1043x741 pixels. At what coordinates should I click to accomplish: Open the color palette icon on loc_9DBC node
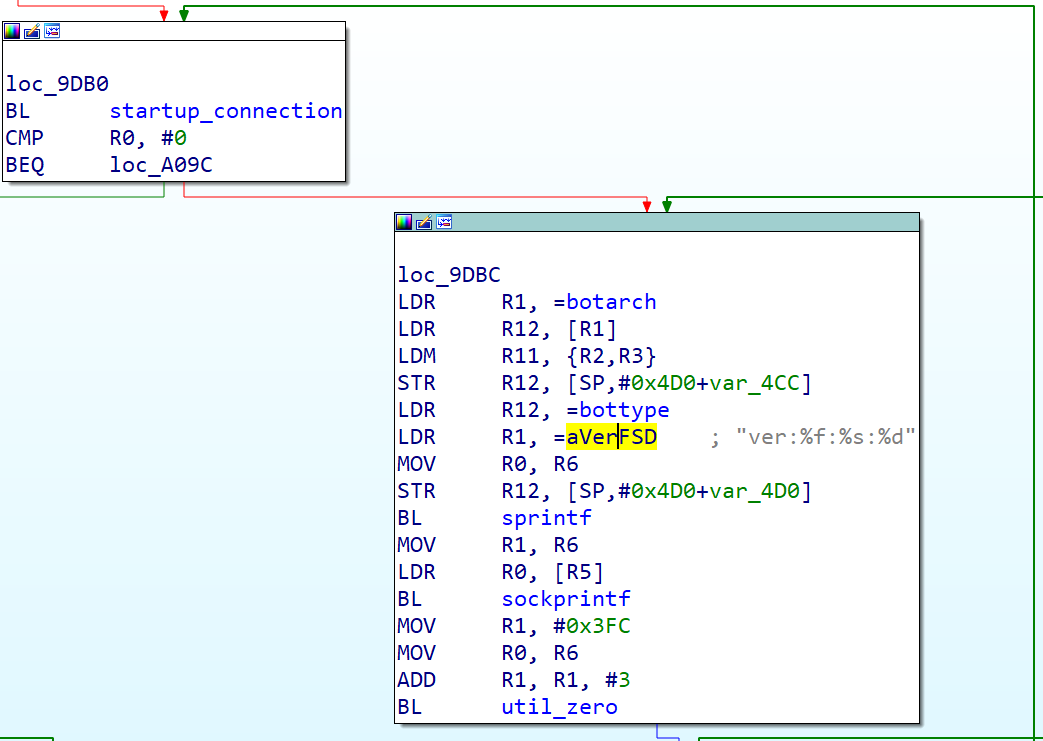click(404, 222)
